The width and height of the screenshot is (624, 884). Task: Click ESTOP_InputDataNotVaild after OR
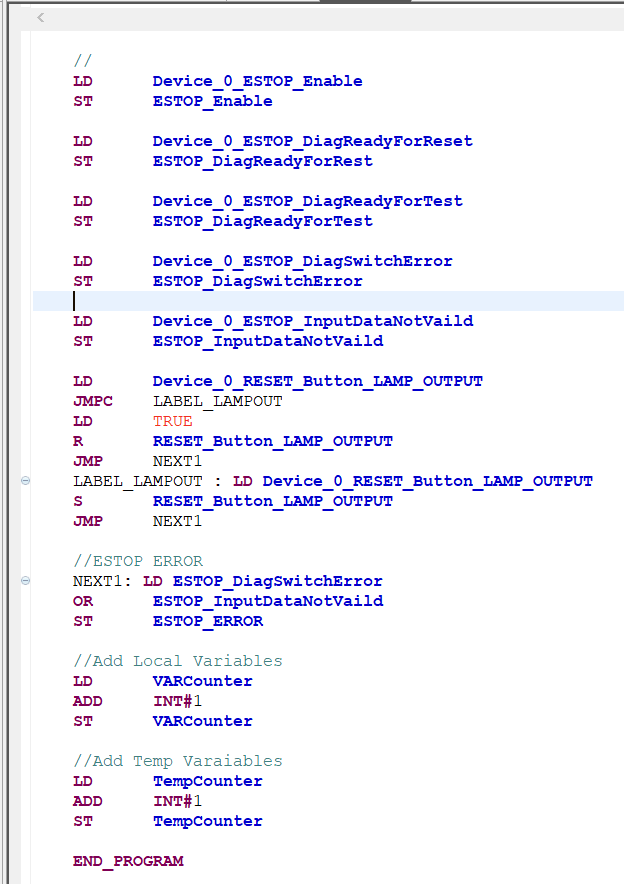268,601
